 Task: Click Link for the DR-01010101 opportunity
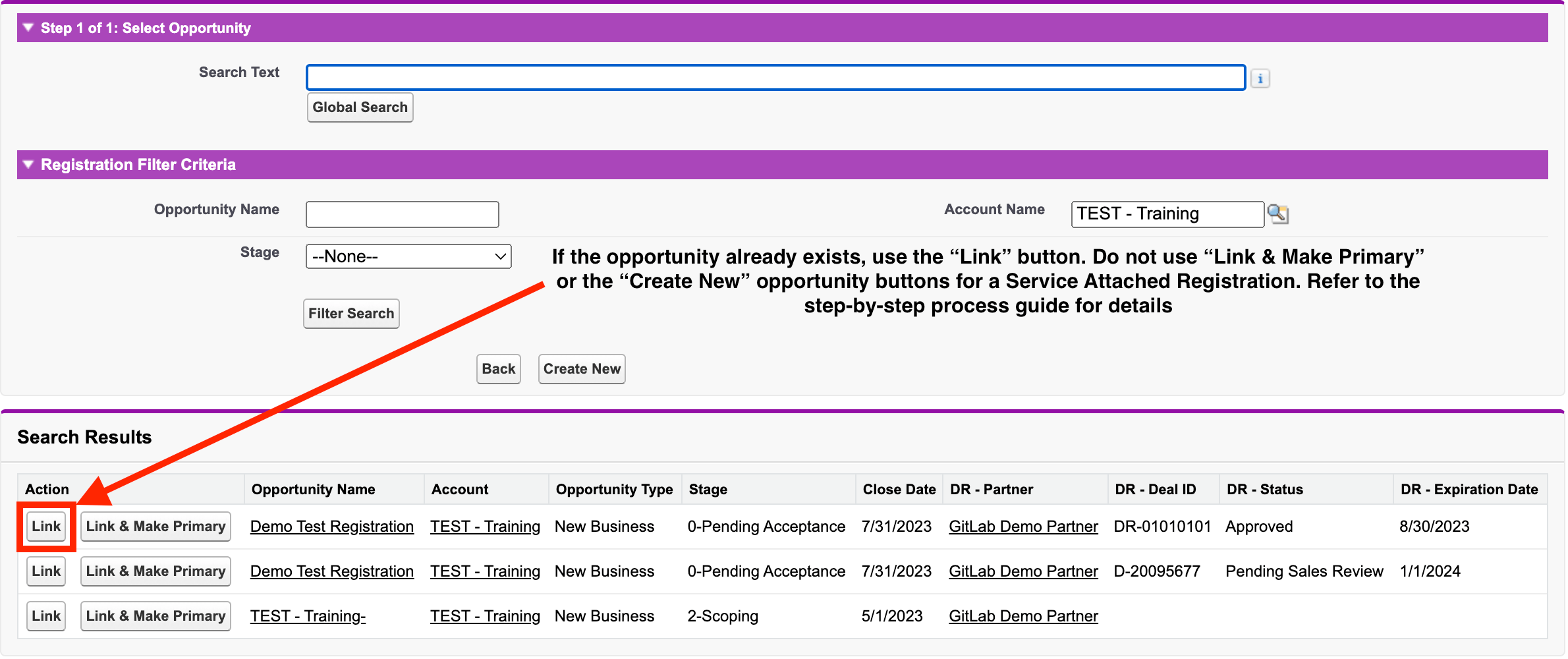pos(46,527)
